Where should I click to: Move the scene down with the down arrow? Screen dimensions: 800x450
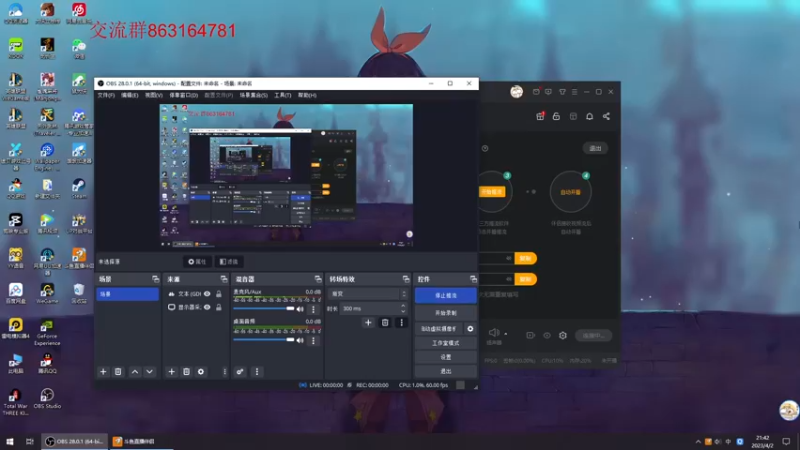(x=149, y=372)
